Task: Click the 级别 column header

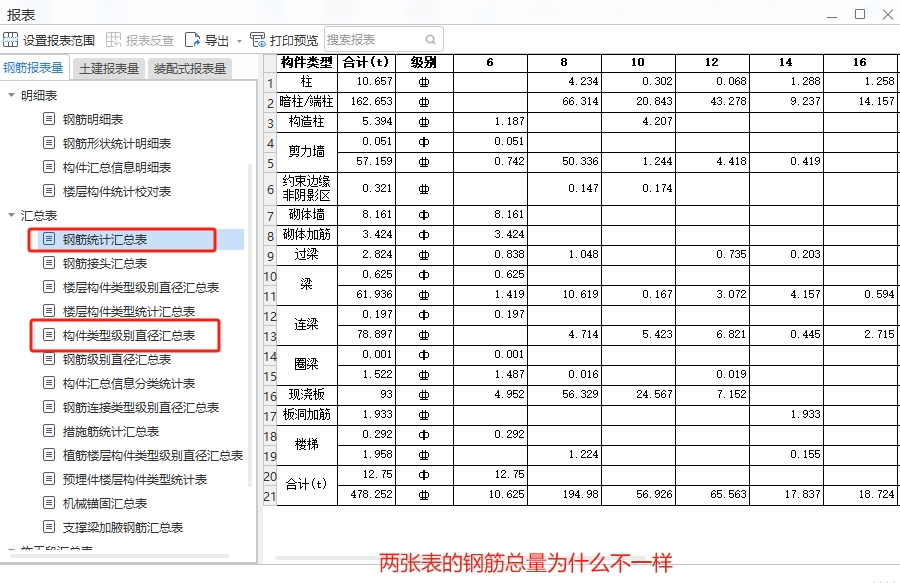Action: pos(424,63)
